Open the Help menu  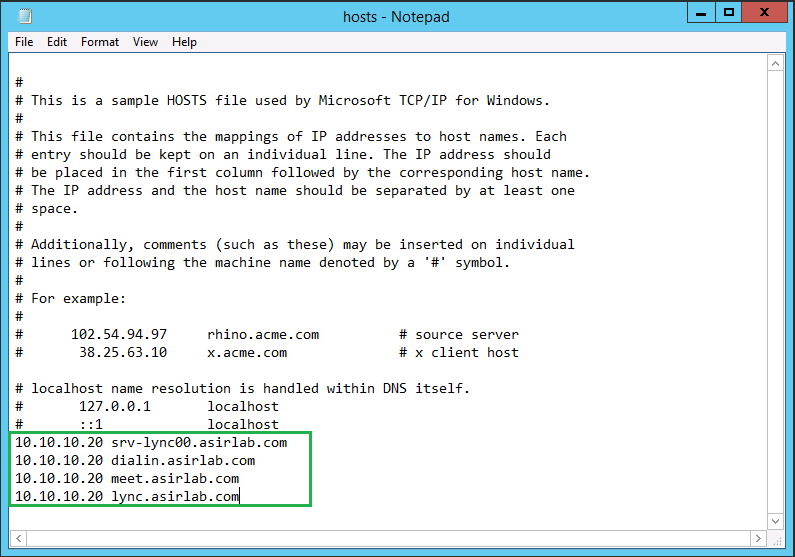pyautogui.click(x=184, y=42)
